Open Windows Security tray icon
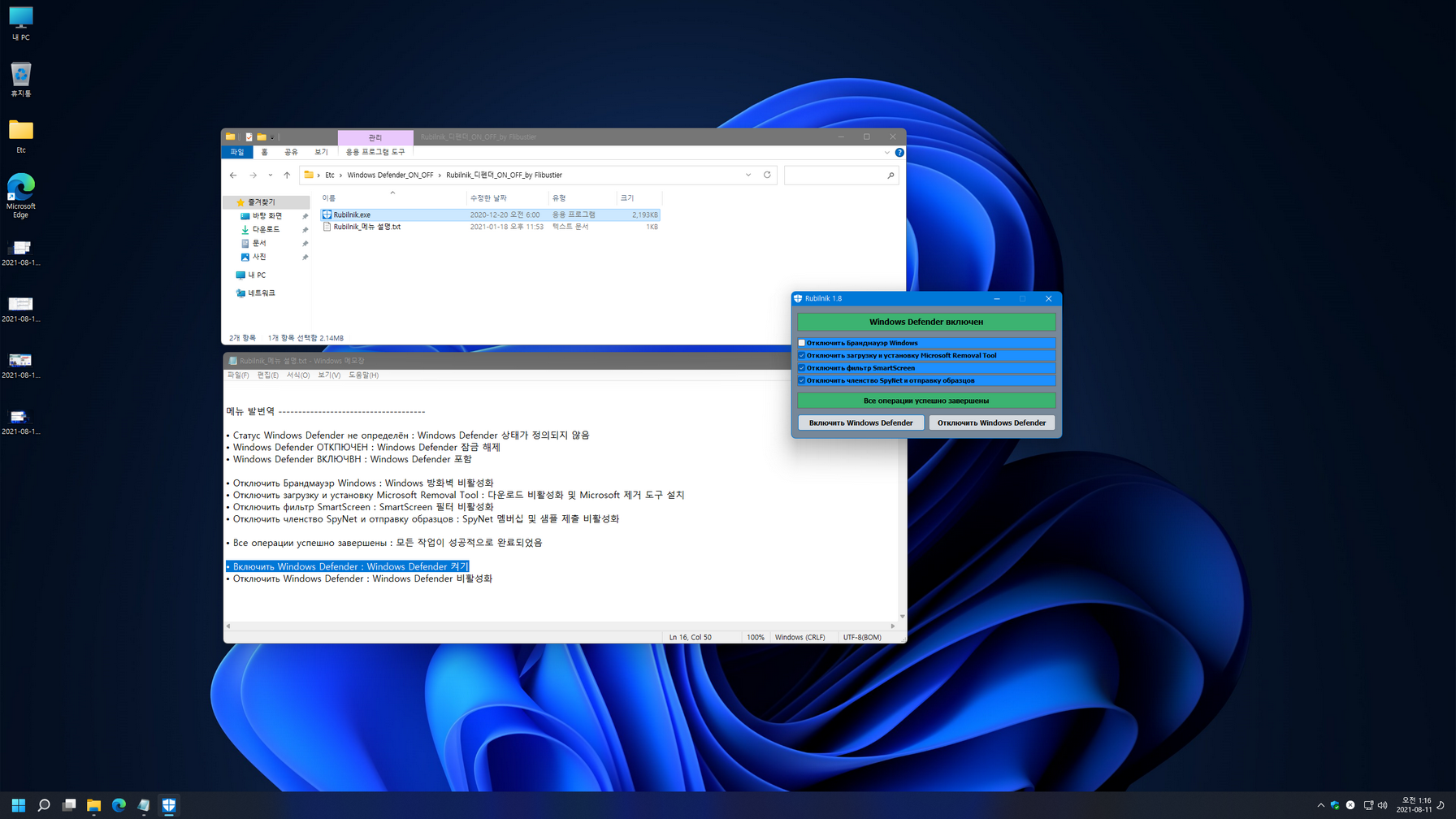Viewport: 1456px width, 819px height. [x=1335, y=805]
